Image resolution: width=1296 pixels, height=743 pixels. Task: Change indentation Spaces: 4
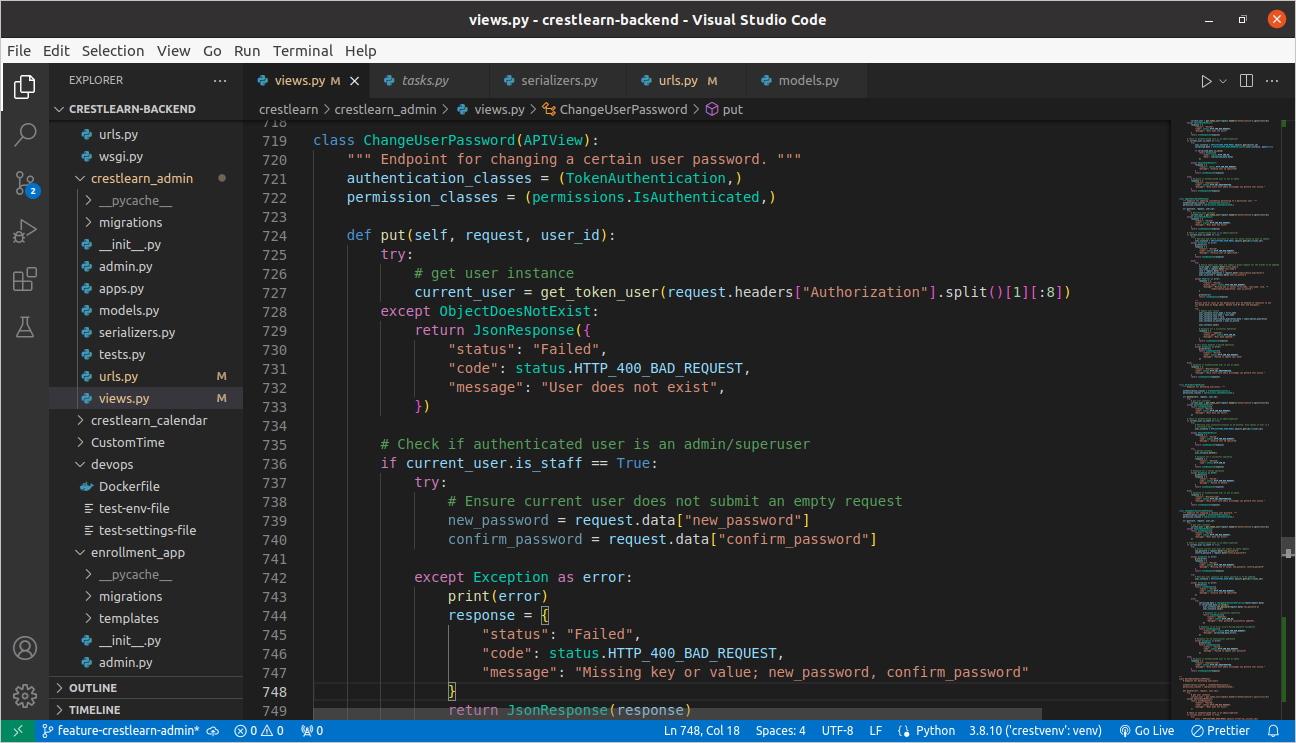780,731
